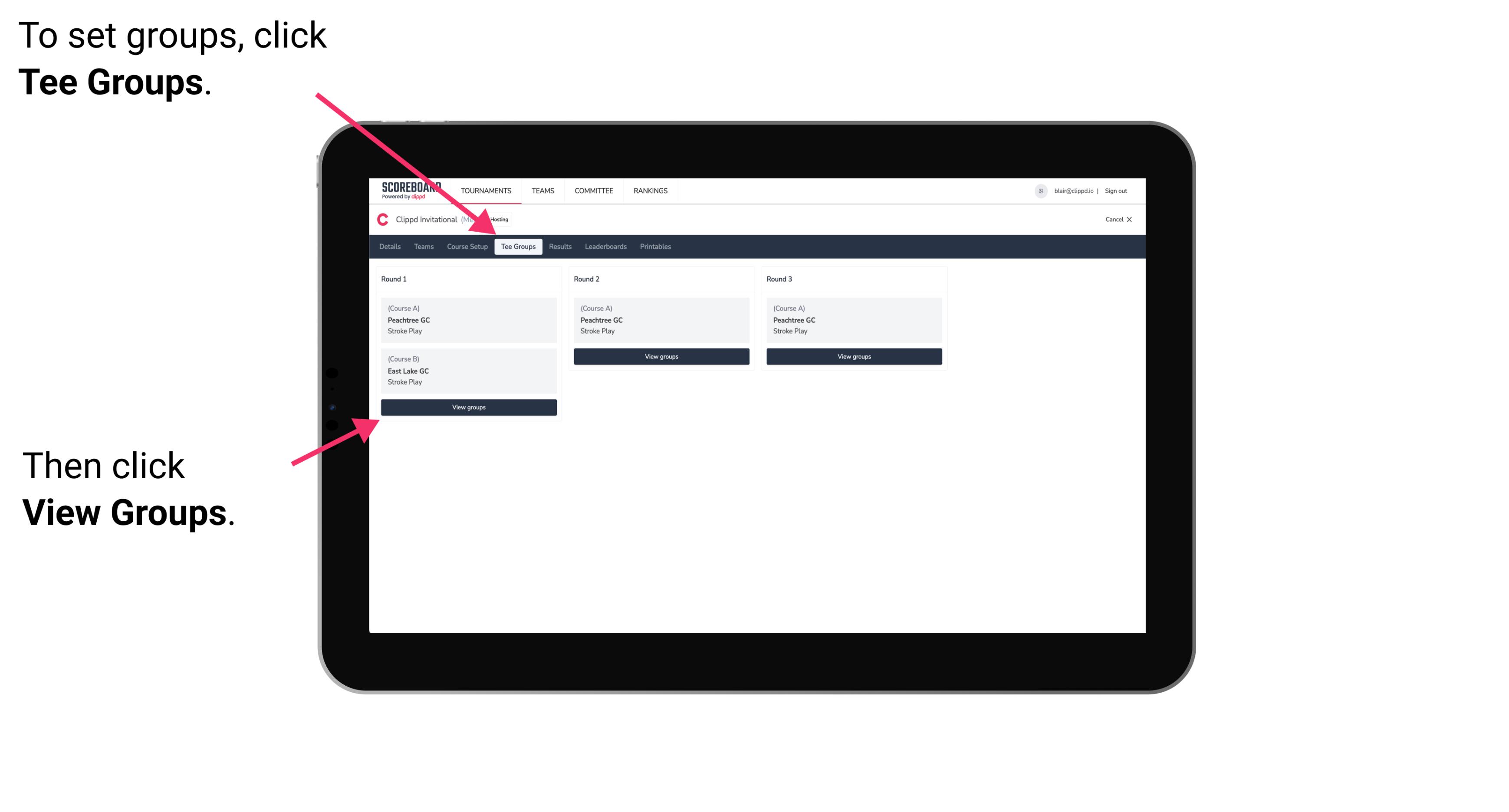Image resolution: width=1509 pixels, height=812 pixels.
Task: Click View Groups for Round 1
Action: 470,407
